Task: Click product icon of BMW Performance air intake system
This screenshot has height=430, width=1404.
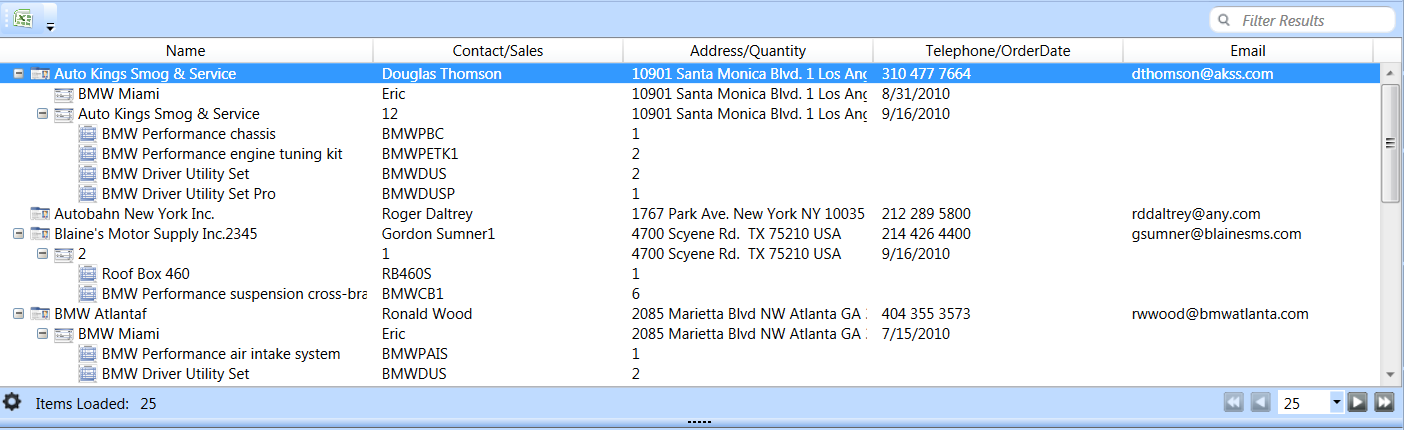Action: coord(87,354)
